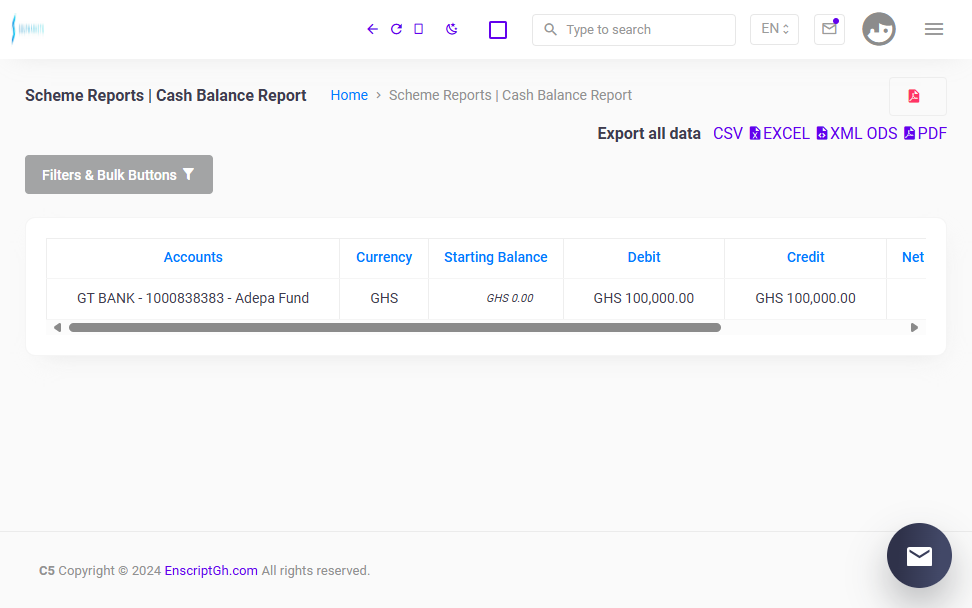Select the Credit GHS 100,000.00 cell
Image resolution: width=972 pixels, height=608 pixels.
pos(805,298)
